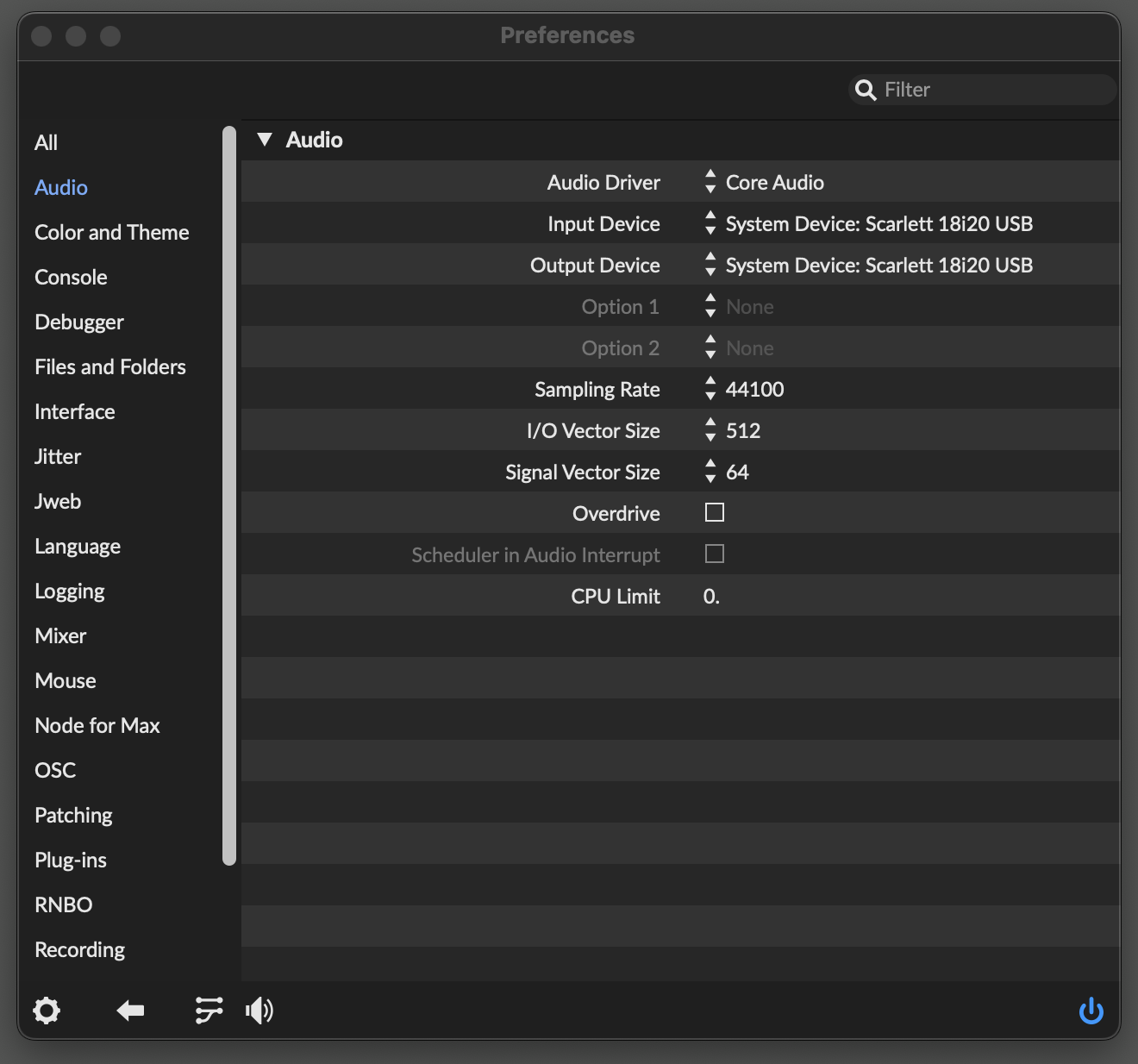The width and height of the screenshot is (1138, 1064).
Task: Collapse the Audio section triangle
Action: point(265,140)
